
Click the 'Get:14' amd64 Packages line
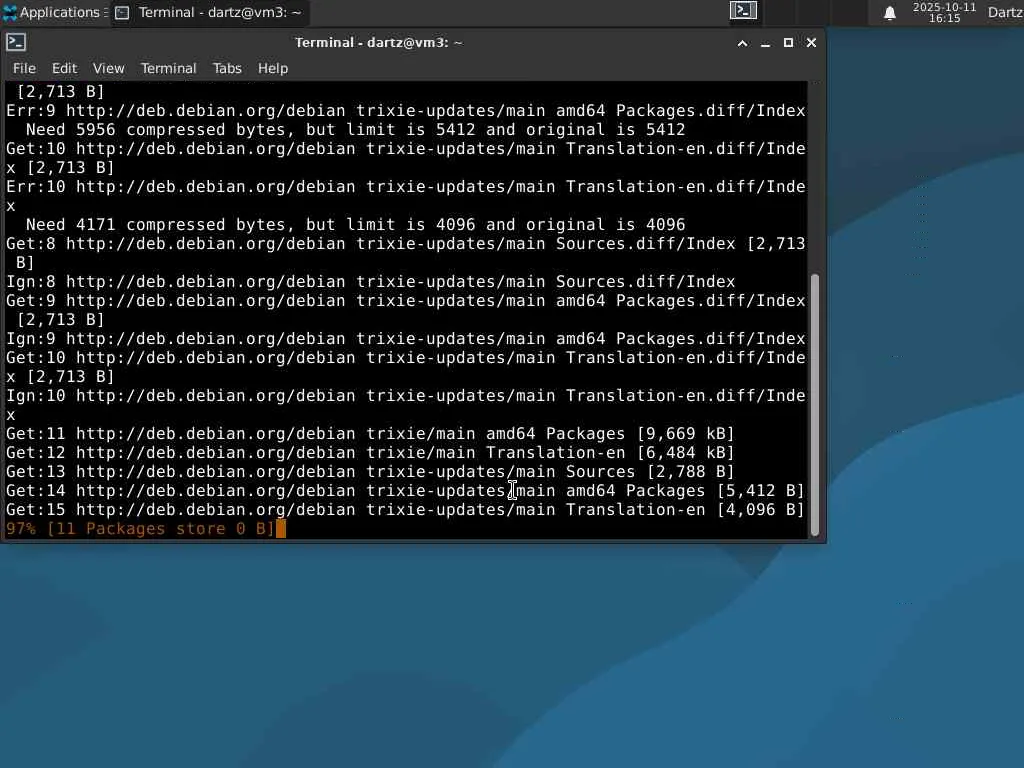click(405, 490)
